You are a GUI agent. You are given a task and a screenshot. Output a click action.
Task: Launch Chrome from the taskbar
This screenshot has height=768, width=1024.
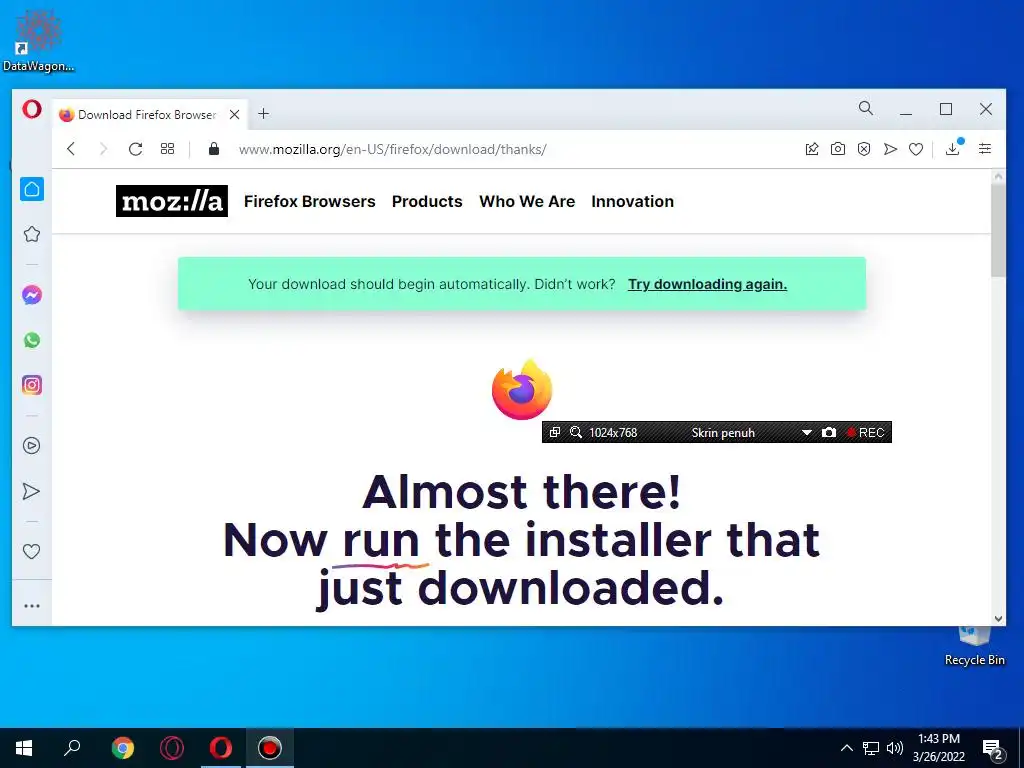(122, 748)
